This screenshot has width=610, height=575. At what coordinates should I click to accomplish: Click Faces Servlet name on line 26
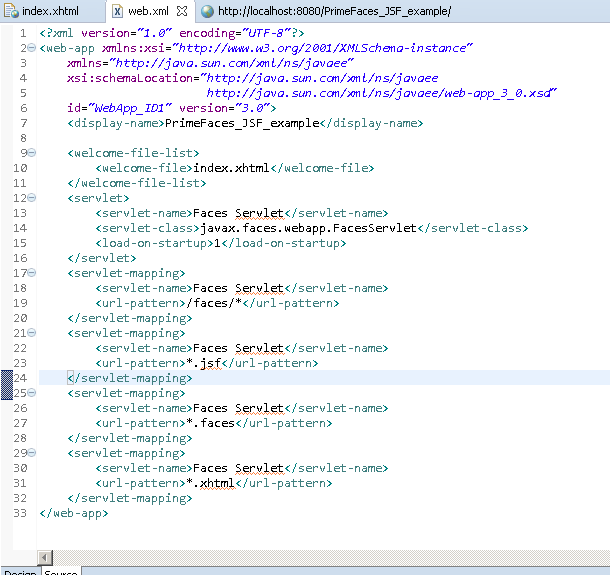tap(238, 408)
